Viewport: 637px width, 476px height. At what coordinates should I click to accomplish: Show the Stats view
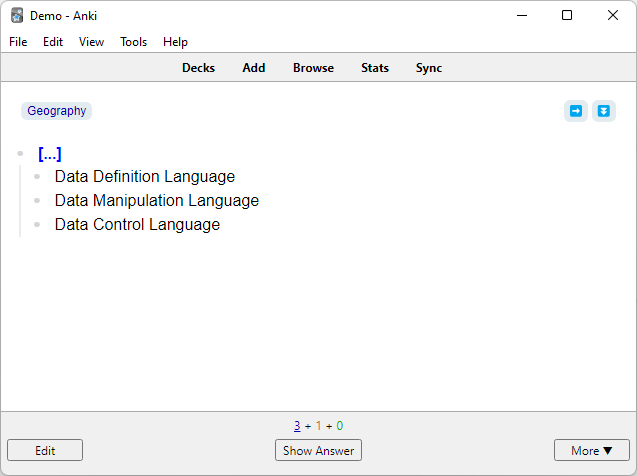[375, 68]
